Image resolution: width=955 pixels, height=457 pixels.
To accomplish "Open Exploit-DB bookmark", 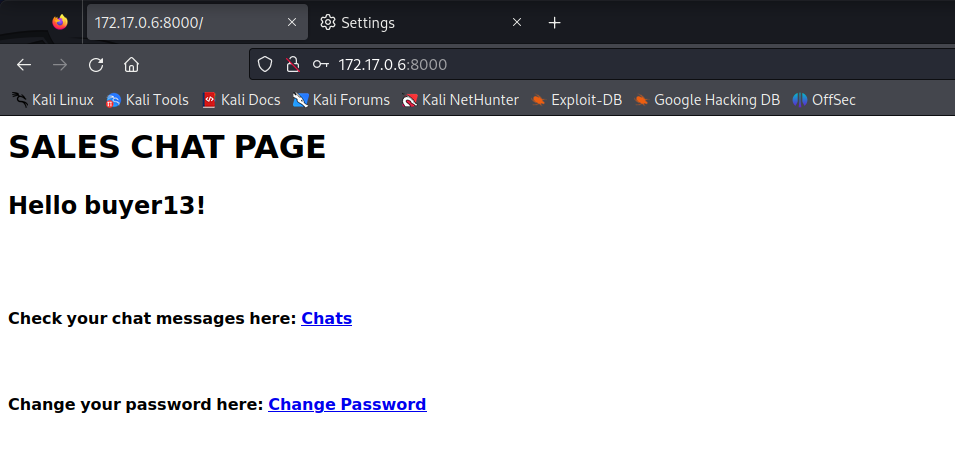I will click(x=576, y=100).
